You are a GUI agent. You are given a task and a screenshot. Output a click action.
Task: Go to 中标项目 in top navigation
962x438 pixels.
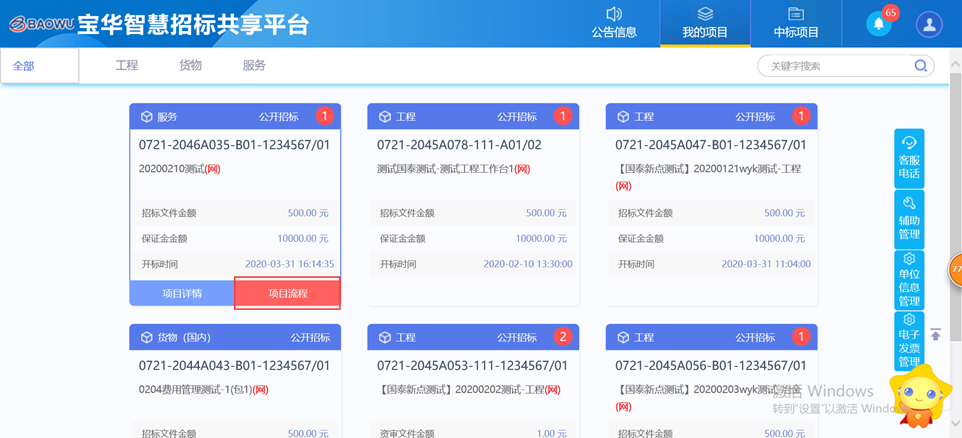(796, 24)
